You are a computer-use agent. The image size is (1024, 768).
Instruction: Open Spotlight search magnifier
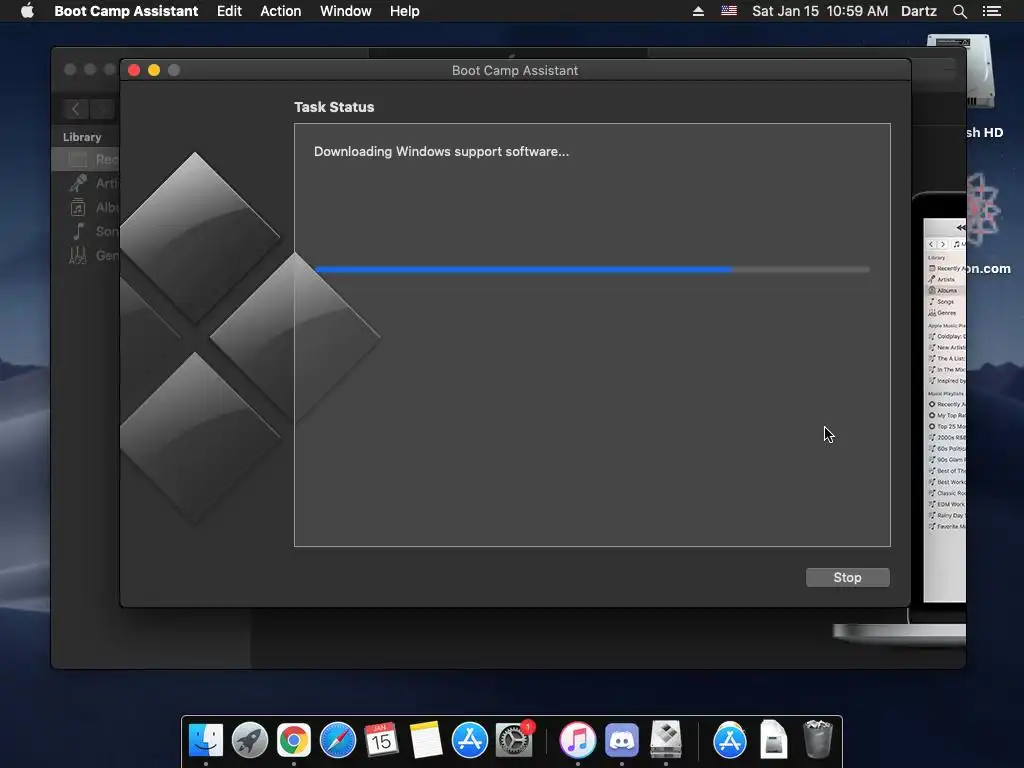click(x=959, y=11)
